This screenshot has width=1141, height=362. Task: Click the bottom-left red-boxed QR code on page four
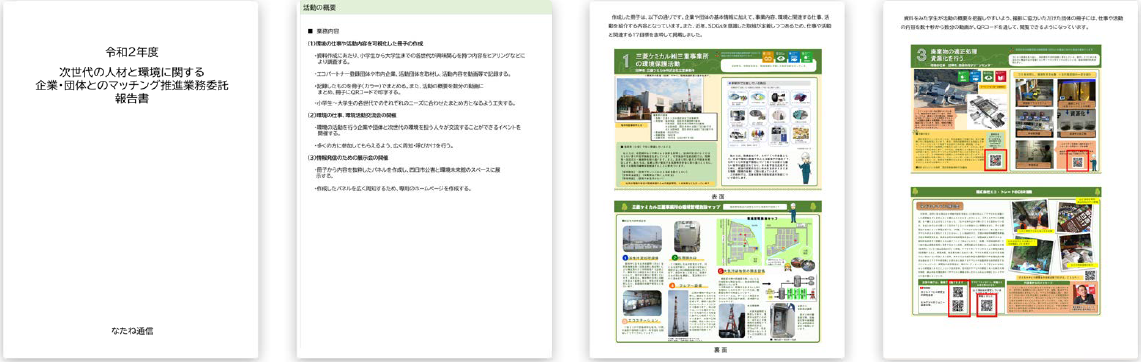(958, 298)
